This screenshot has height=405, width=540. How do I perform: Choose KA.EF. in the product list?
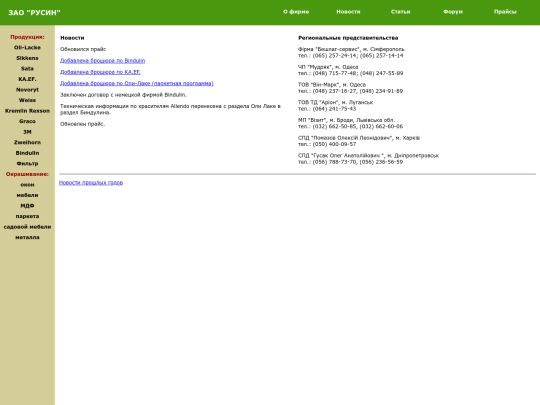[27, 79]
